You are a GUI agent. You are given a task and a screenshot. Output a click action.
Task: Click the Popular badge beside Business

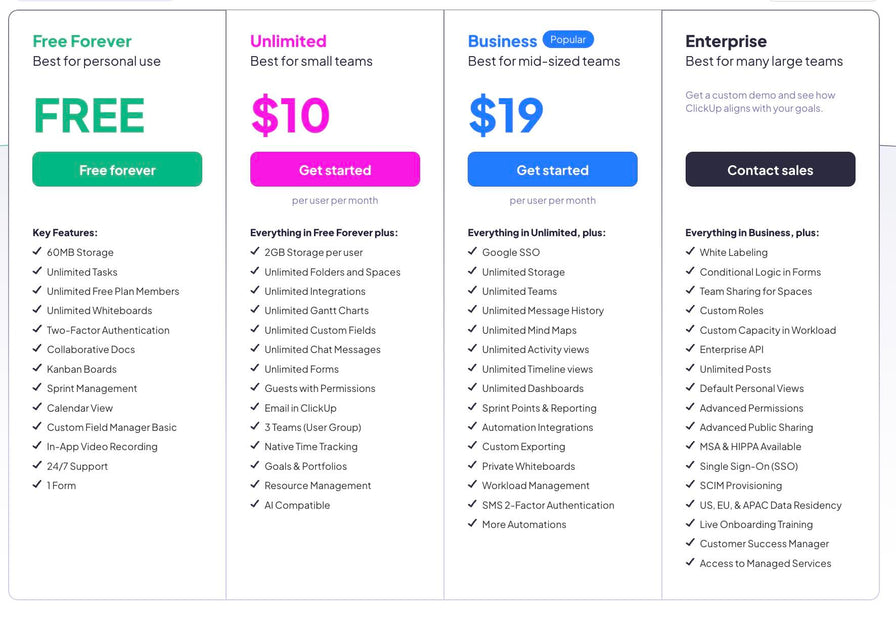tap(568, 40)
